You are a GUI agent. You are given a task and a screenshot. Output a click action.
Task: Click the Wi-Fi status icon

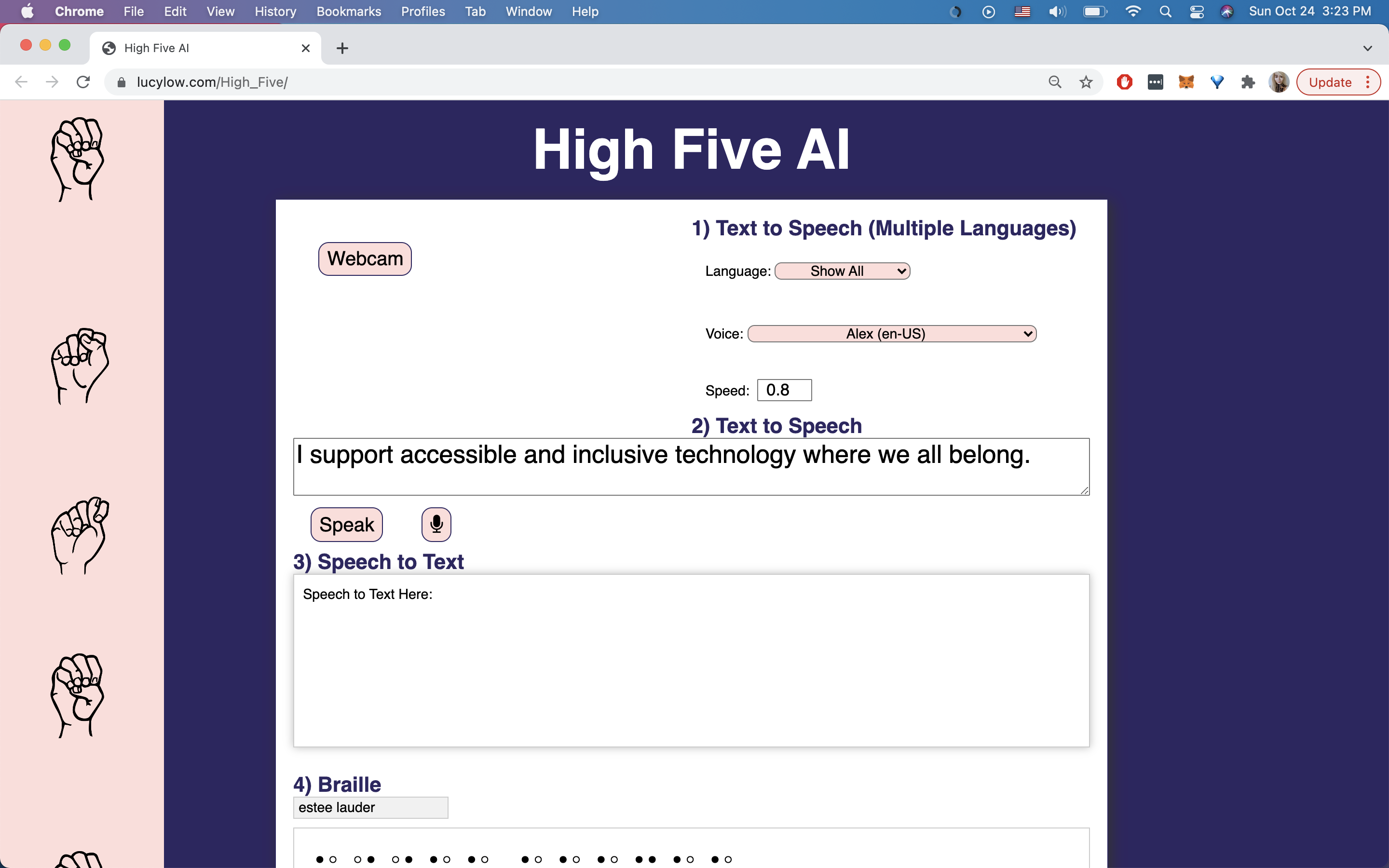(1132, 12)
